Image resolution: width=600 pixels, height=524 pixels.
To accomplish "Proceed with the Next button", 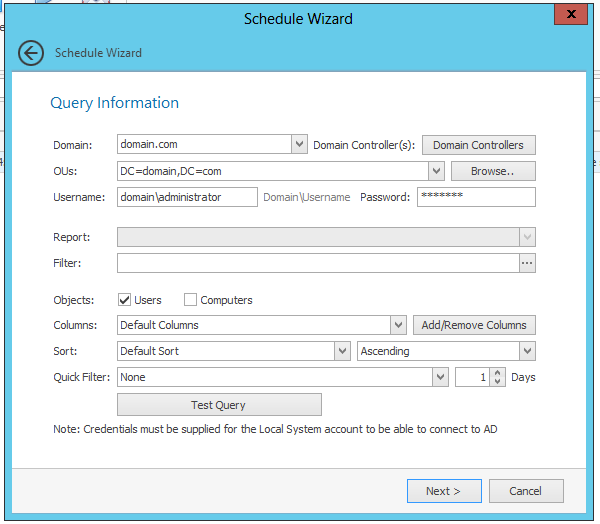I will pyautogui.click(x=444, y=491).
